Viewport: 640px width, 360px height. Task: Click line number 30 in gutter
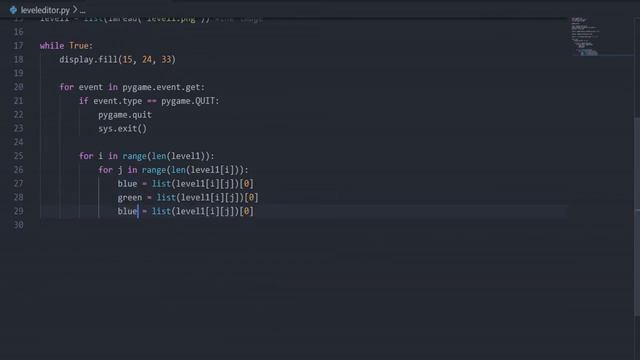click(18, 225)
